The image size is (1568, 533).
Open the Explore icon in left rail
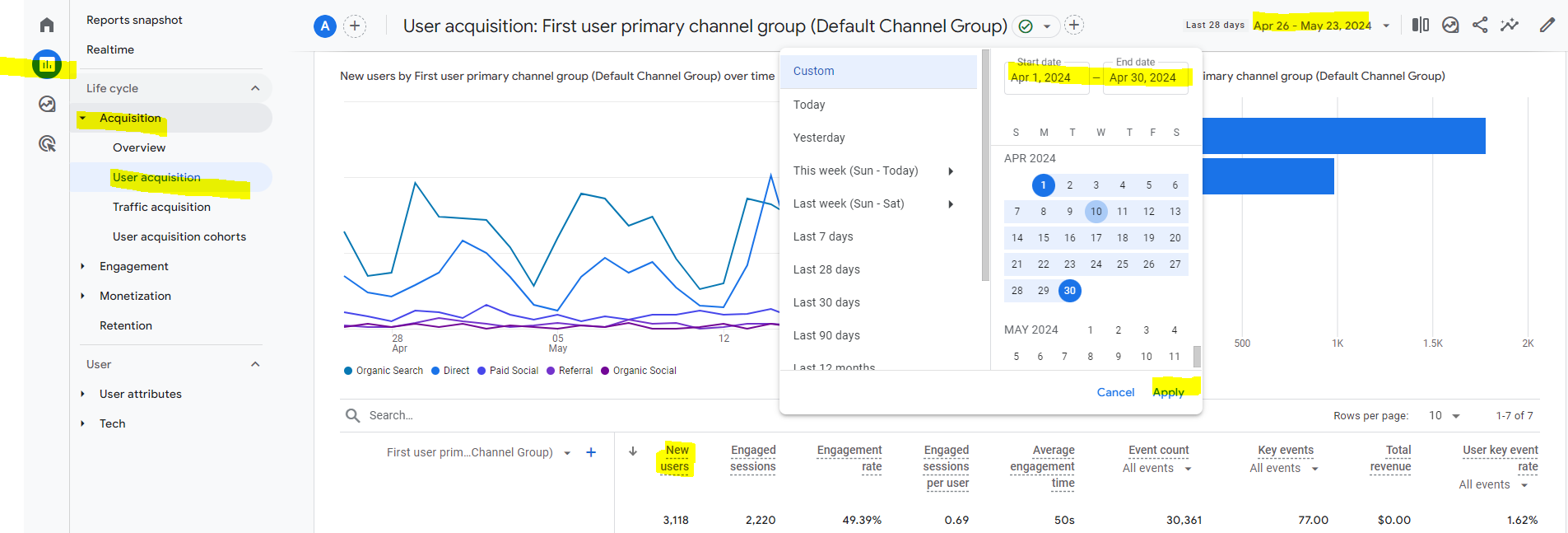(47, 104)
